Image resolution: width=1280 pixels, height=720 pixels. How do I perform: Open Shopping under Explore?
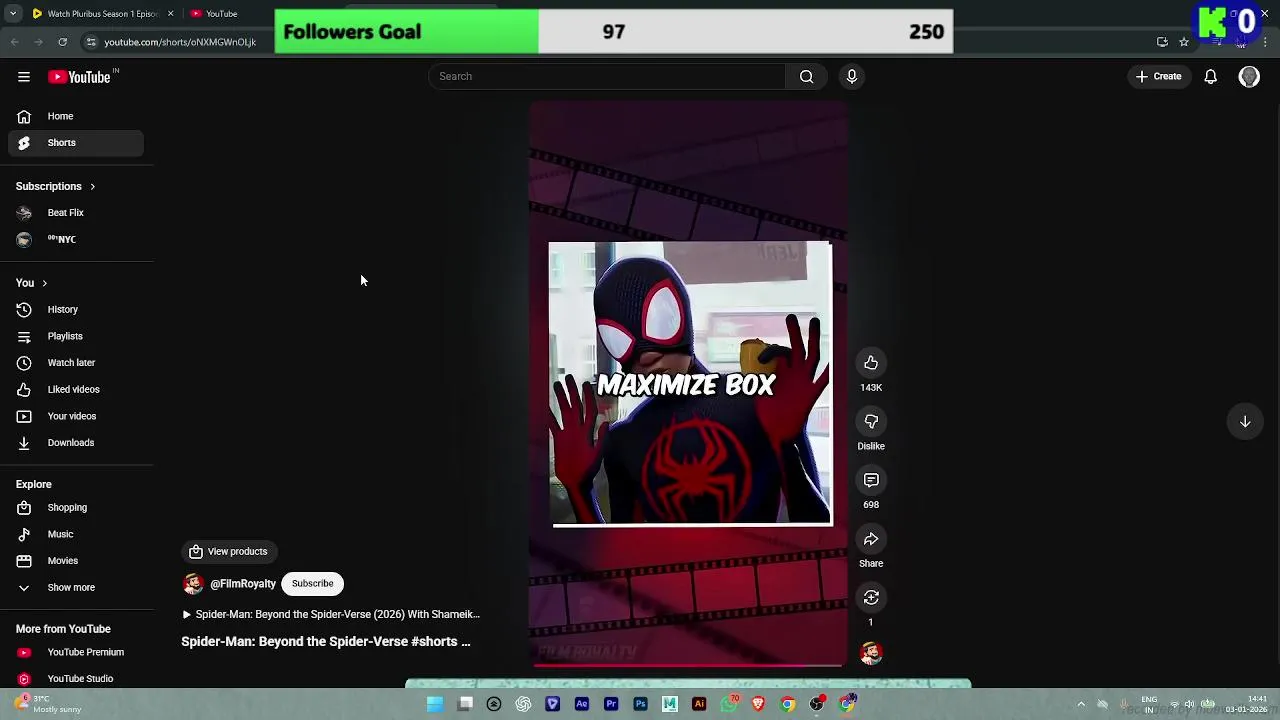(76, 508)
